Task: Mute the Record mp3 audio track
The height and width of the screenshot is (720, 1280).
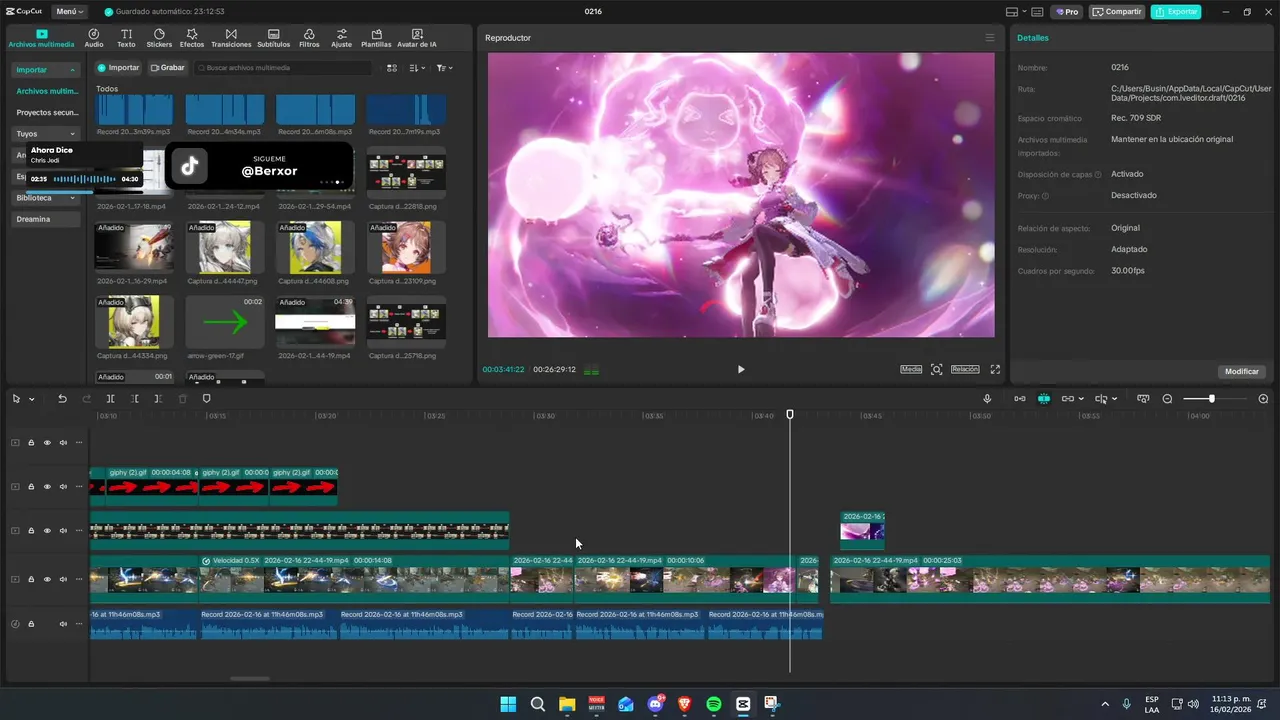Action: [63, 624]
